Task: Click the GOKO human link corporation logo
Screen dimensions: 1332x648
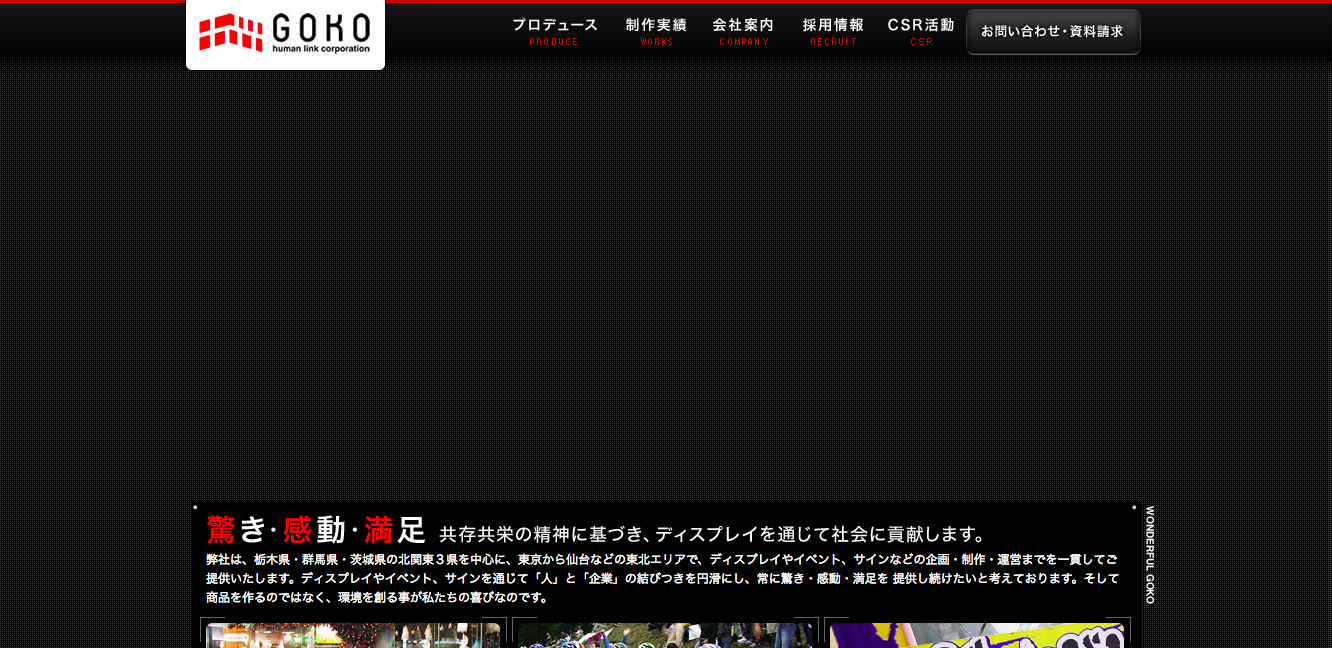Action: 285,34
